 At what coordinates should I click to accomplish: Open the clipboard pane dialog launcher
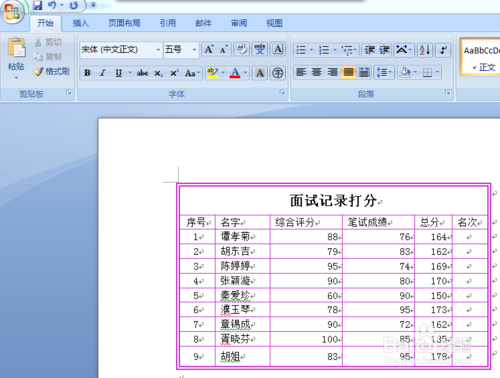coord(69,92)
